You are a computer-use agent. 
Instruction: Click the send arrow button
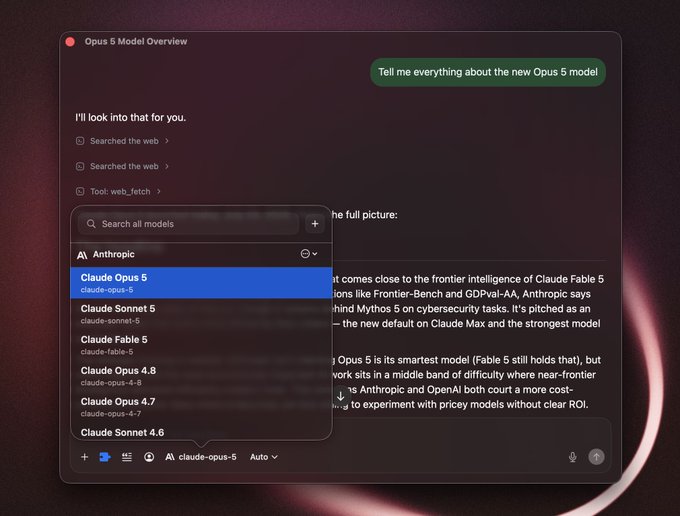(x=596, y=457)
